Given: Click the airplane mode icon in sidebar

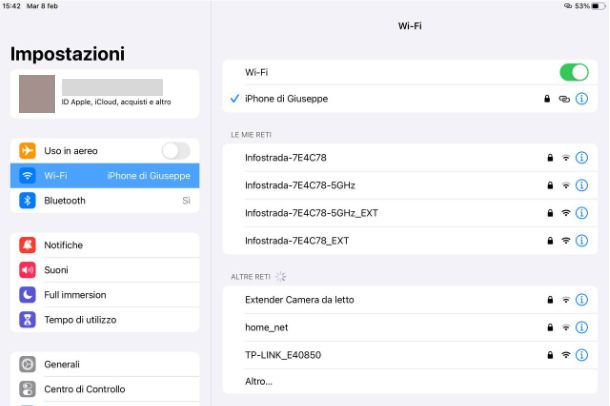Looking at the screenshot, I should pos(27,151).
